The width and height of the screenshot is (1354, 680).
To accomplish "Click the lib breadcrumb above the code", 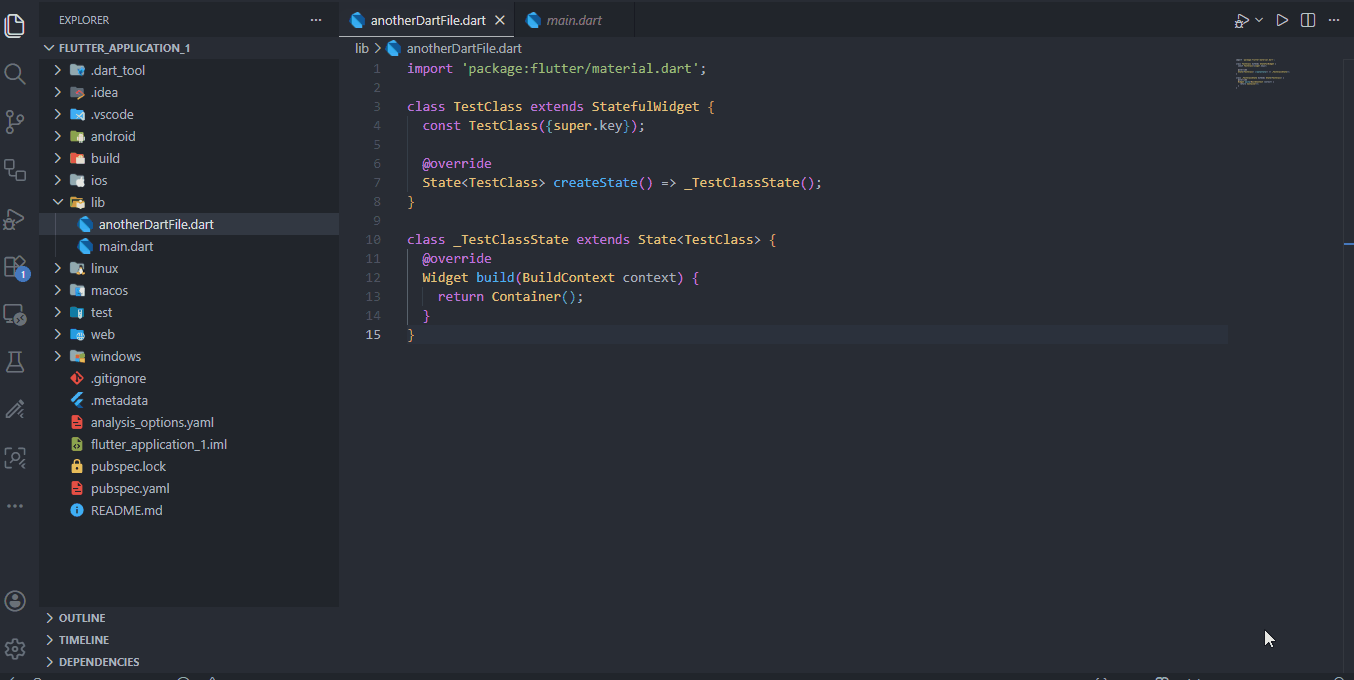I will click(x=361, y=47).
